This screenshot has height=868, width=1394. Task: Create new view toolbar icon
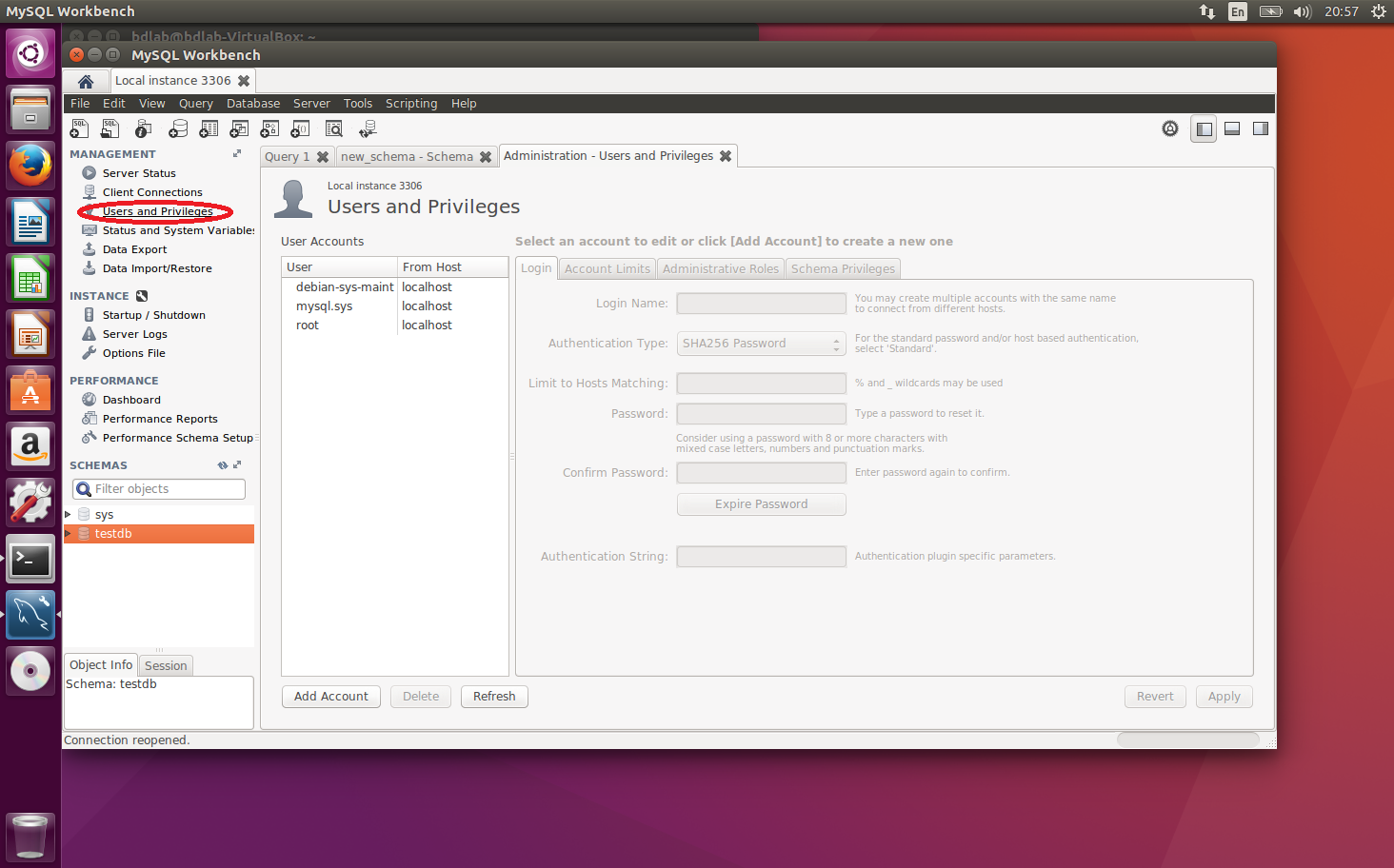point(239,128)
